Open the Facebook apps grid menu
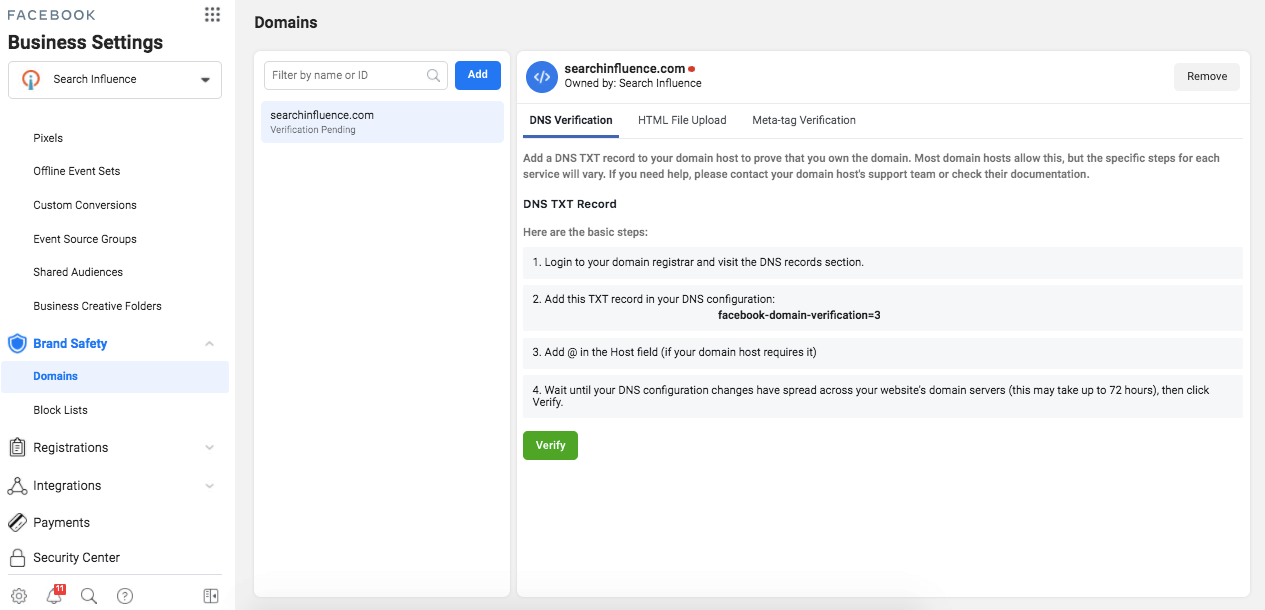 tap(212, 14)
